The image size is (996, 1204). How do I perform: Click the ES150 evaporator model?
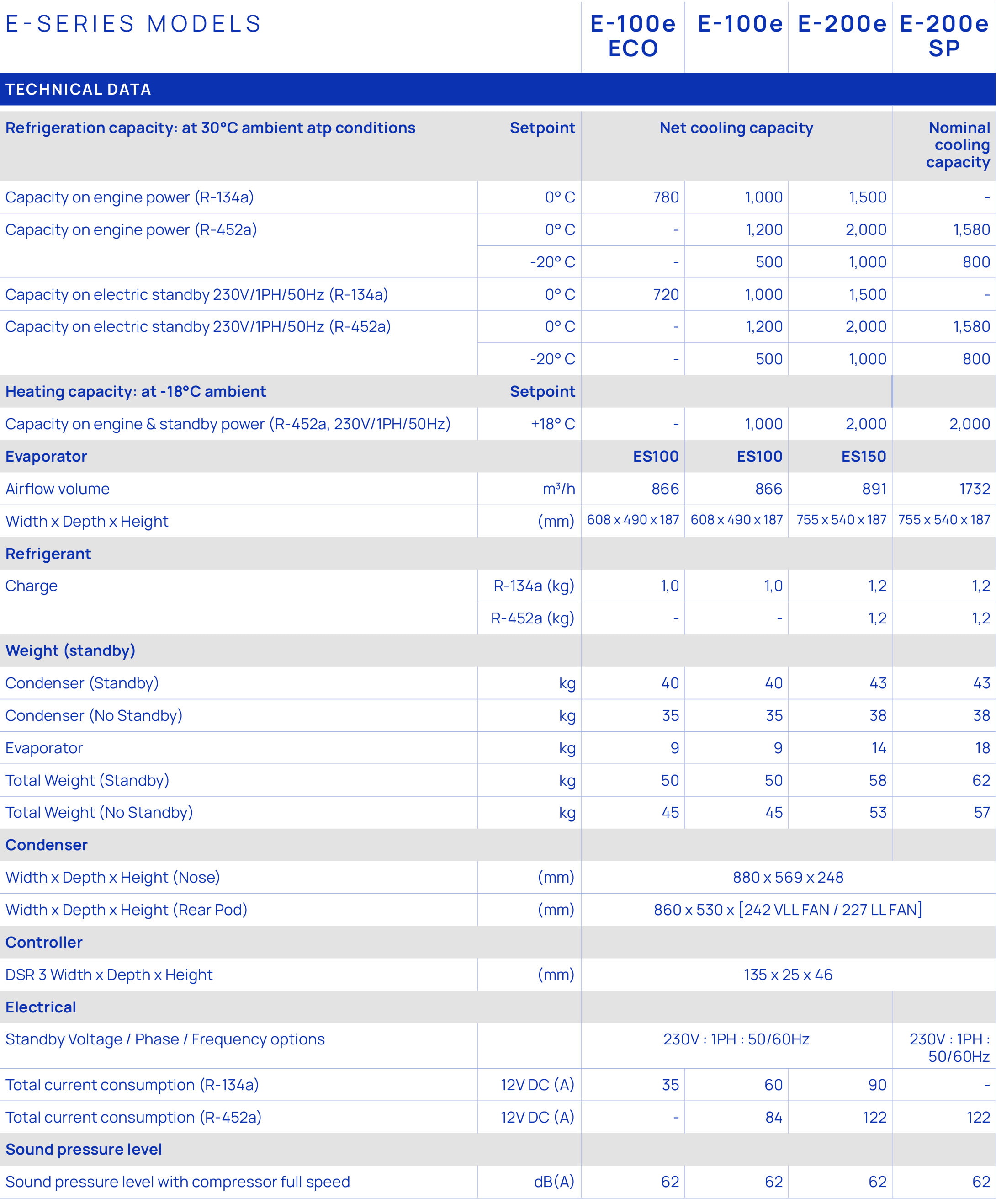pyautogui.click(x=864, y=456)
